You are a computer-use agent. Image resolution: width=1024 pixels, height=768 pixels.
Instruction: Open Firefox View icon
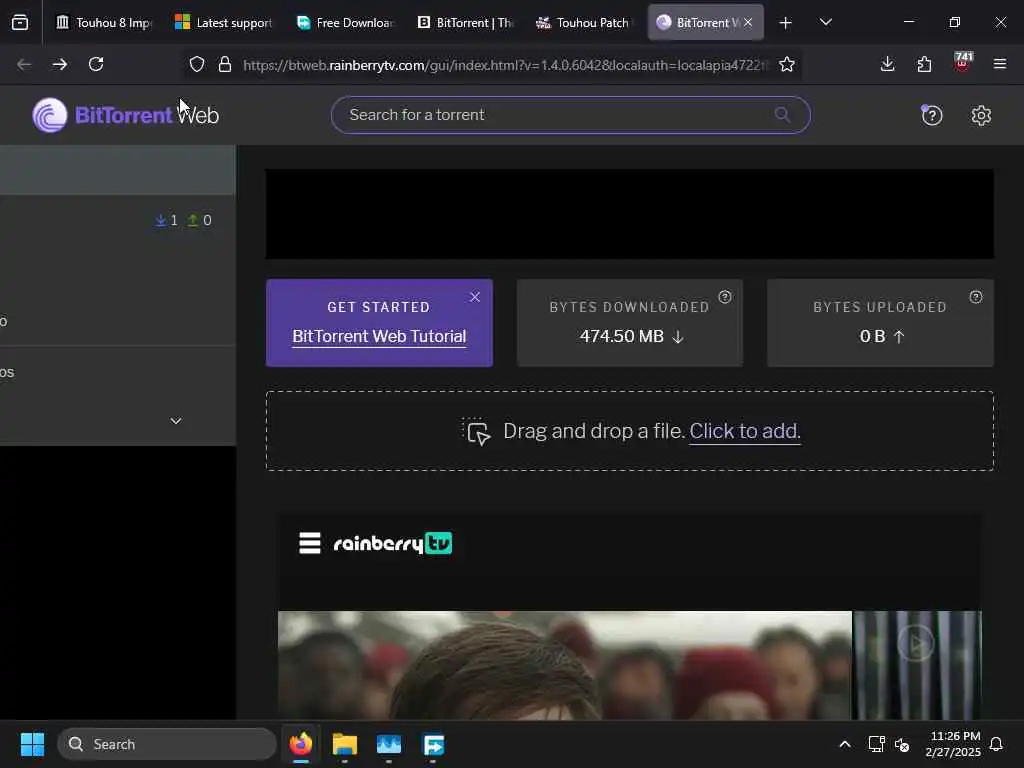tap(20, 23)
